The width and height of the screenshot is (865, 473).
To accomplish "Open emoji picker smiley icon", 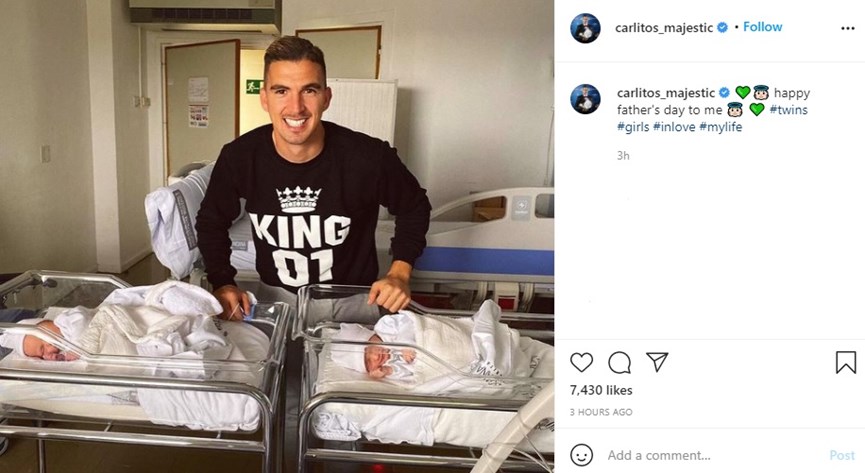I will pyautogui.click(x=581, y=455).
